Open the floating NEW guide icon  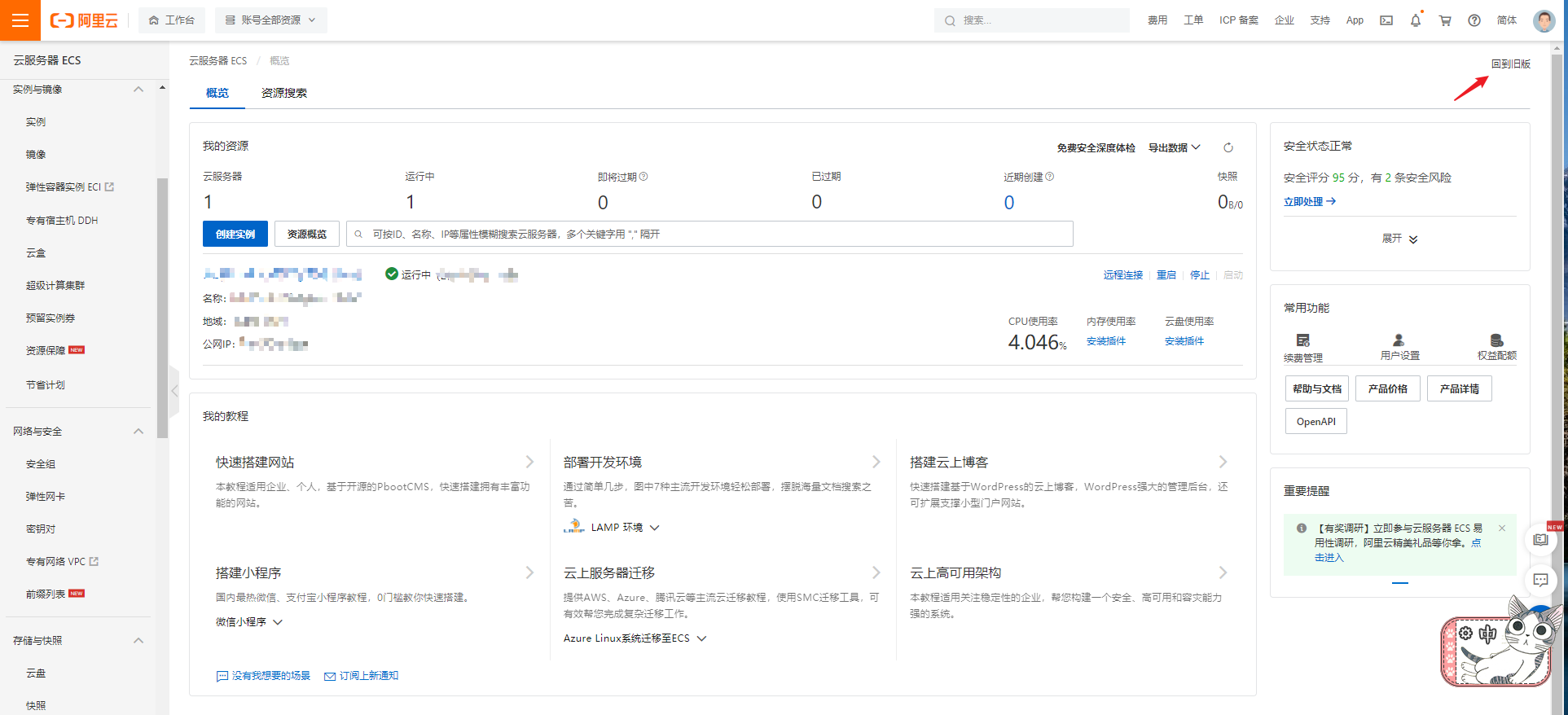pos(1540,539)
